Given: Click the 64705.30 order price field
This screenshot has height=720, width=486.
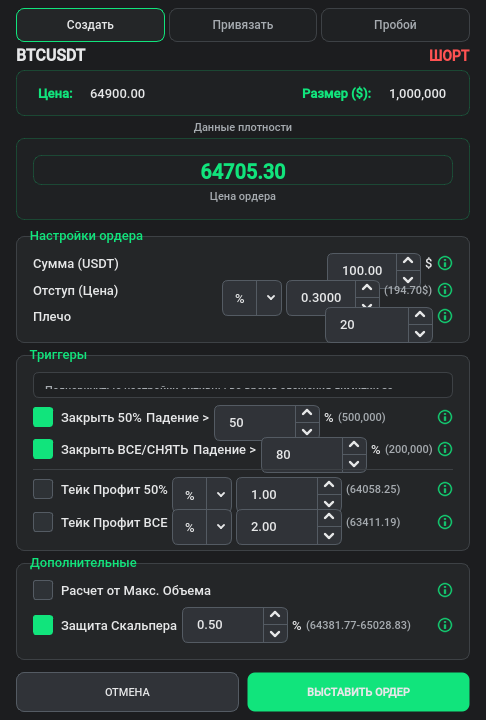Looking at the screenshot, I should [x=243, y=170].
